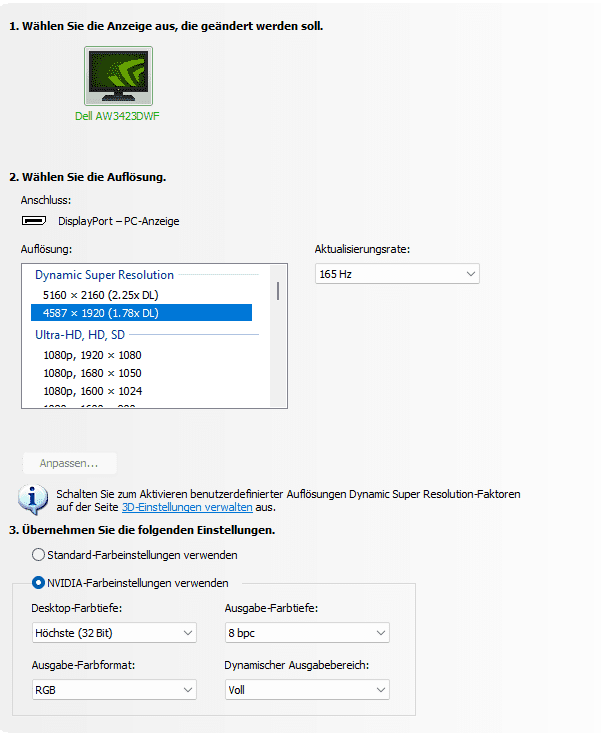This screenshot has width=601, height=745.
Task: Select the Dell AW3423DWF monitor icon
Action: (x=118, y=76)
